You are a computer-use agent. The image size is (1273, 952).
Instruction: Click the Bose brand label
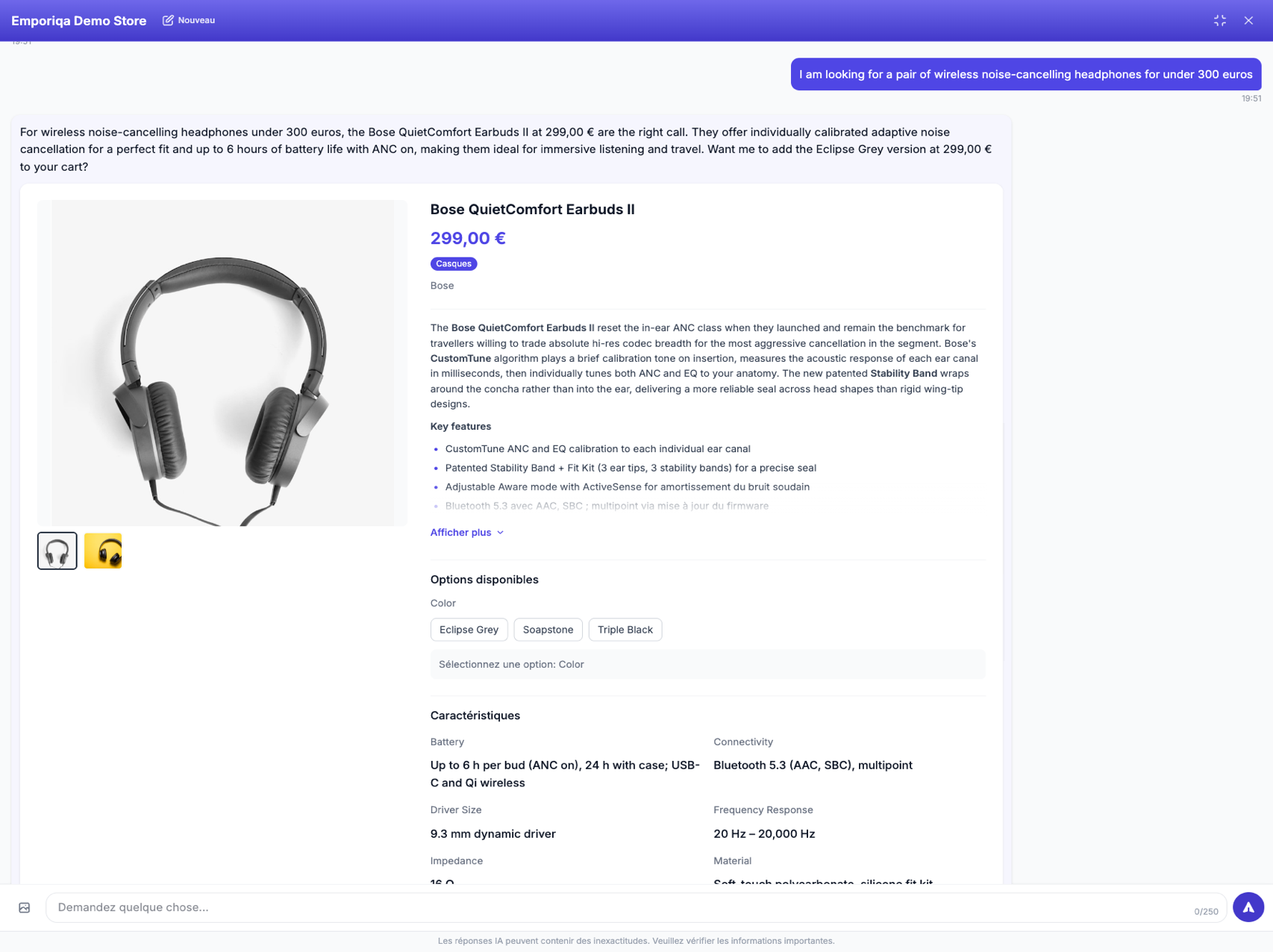pyautogui.click(x=442, y=286)
